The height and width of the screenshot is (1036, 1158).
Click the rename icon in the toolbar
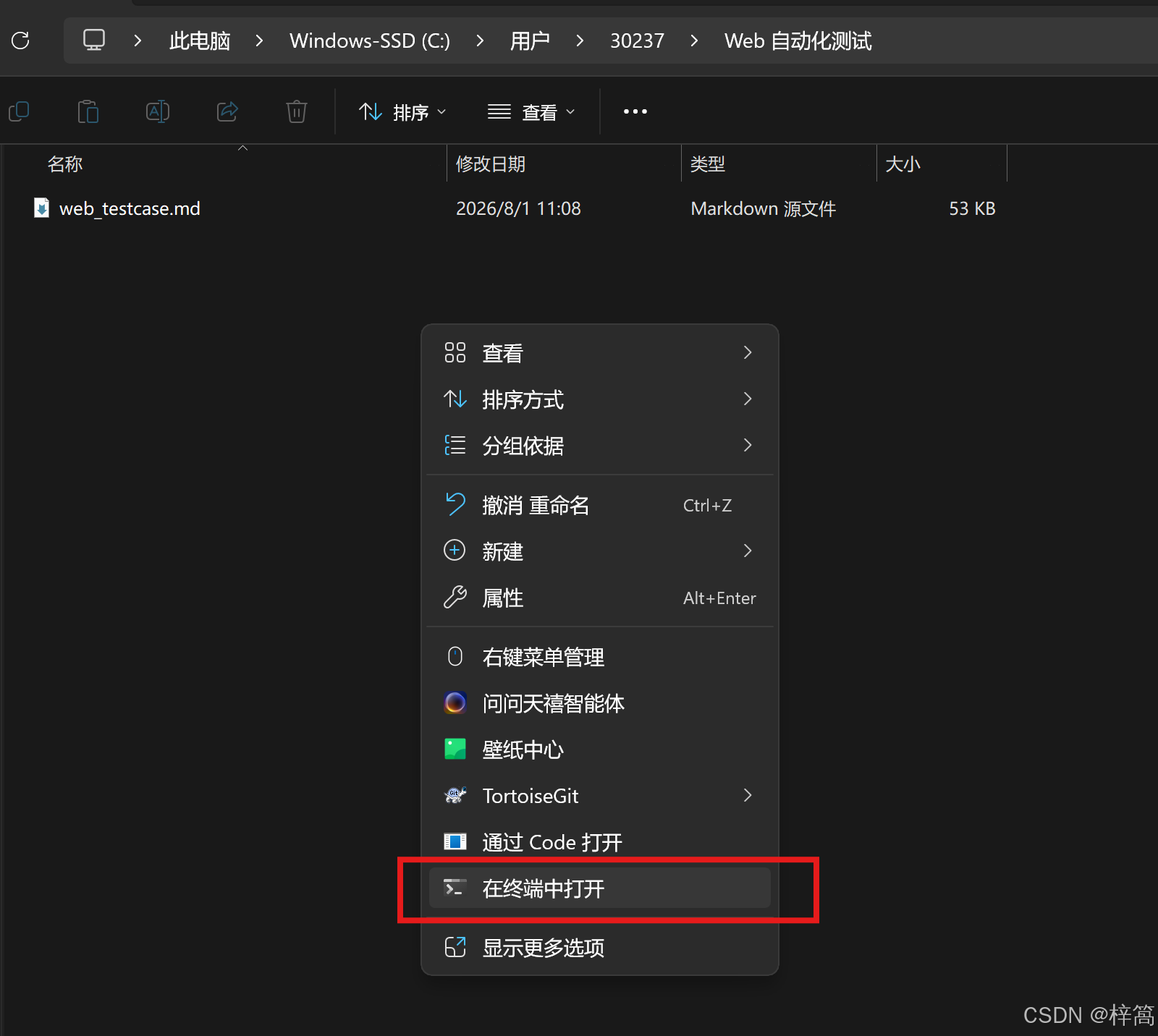coord(158,111)
